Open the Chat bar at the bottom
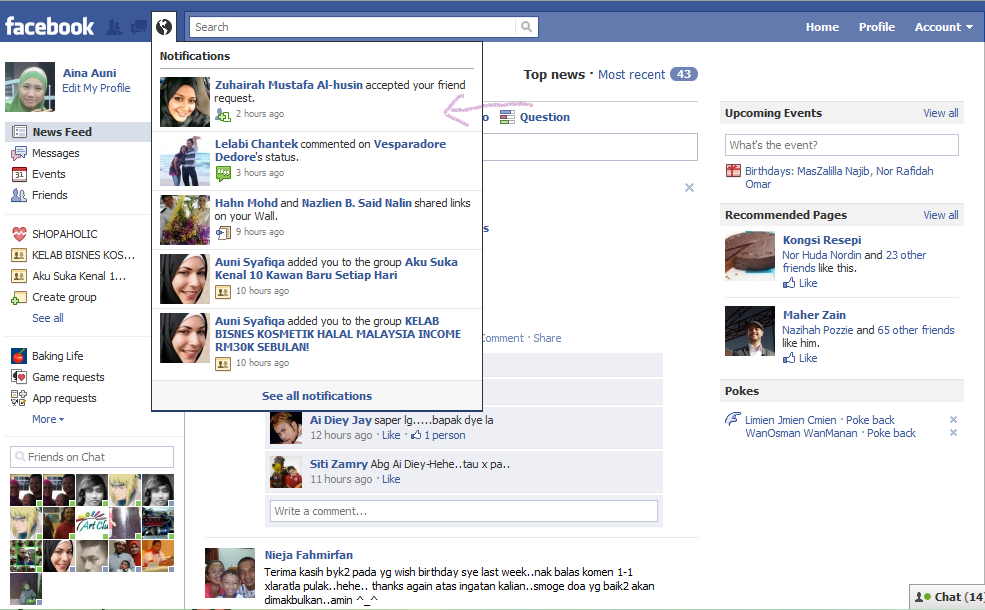Viewport: 985px width, 610px height. click(949, 597)
